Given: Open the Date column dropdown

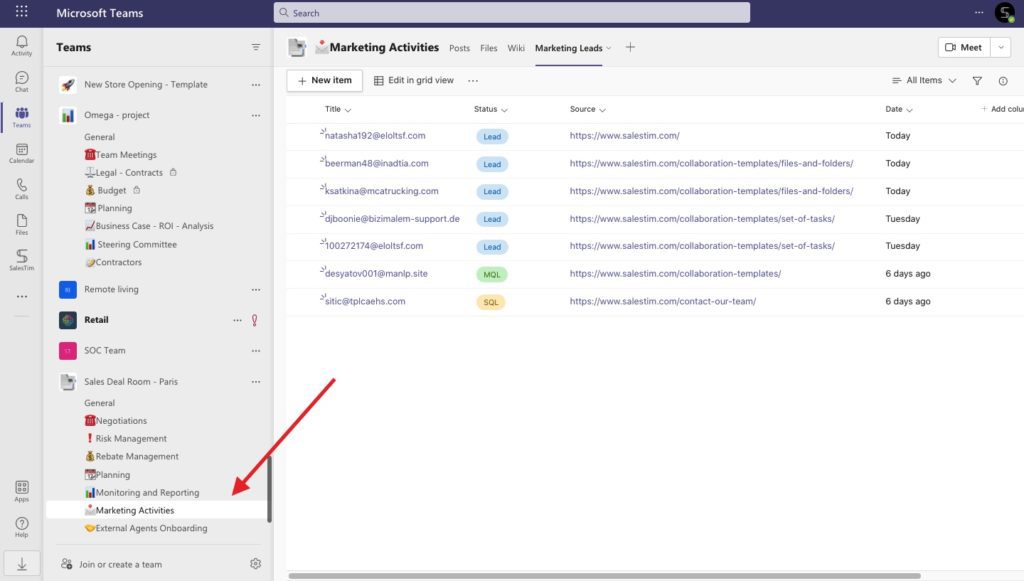Looking at the screenshot, I should 909,110.
